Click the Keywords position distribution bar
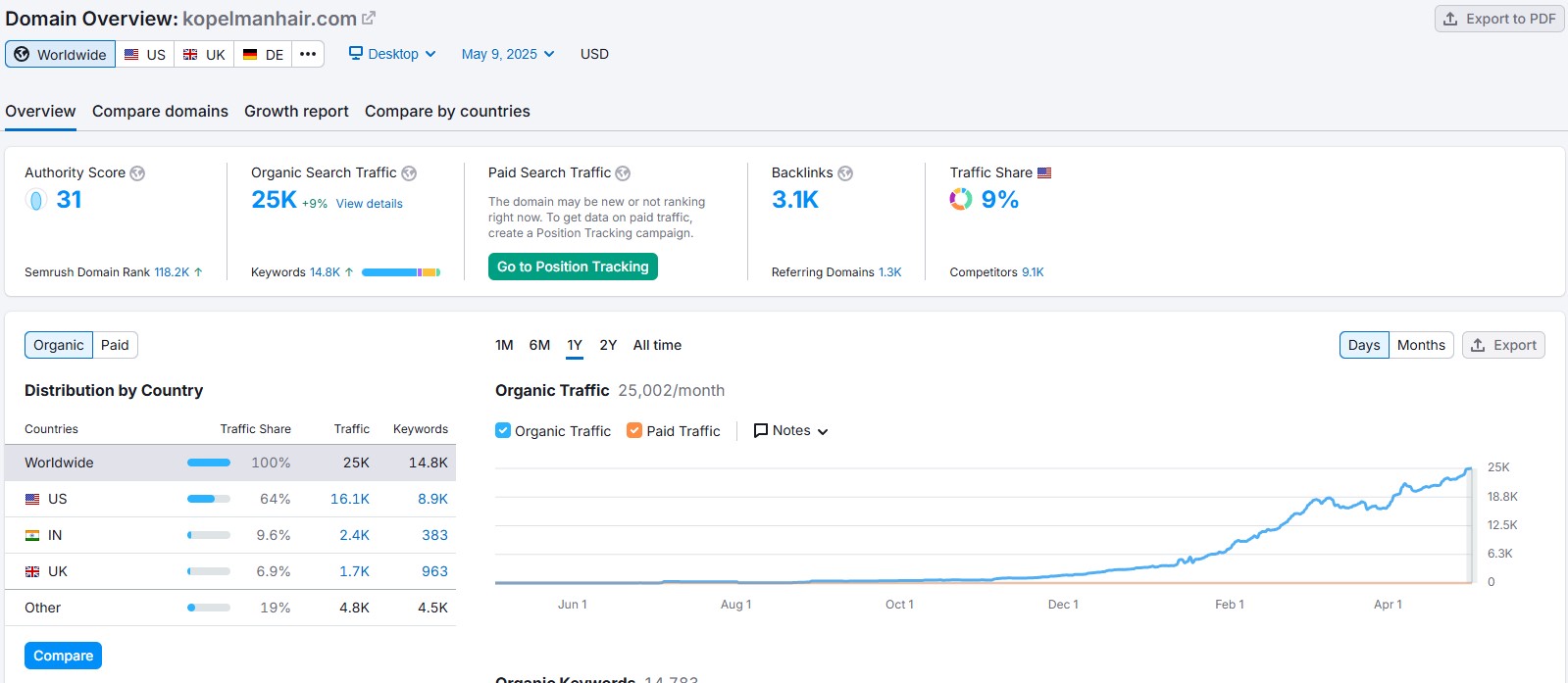Image resolution: width=1568 pixels, height=683 pixels. tap(401, 272)
